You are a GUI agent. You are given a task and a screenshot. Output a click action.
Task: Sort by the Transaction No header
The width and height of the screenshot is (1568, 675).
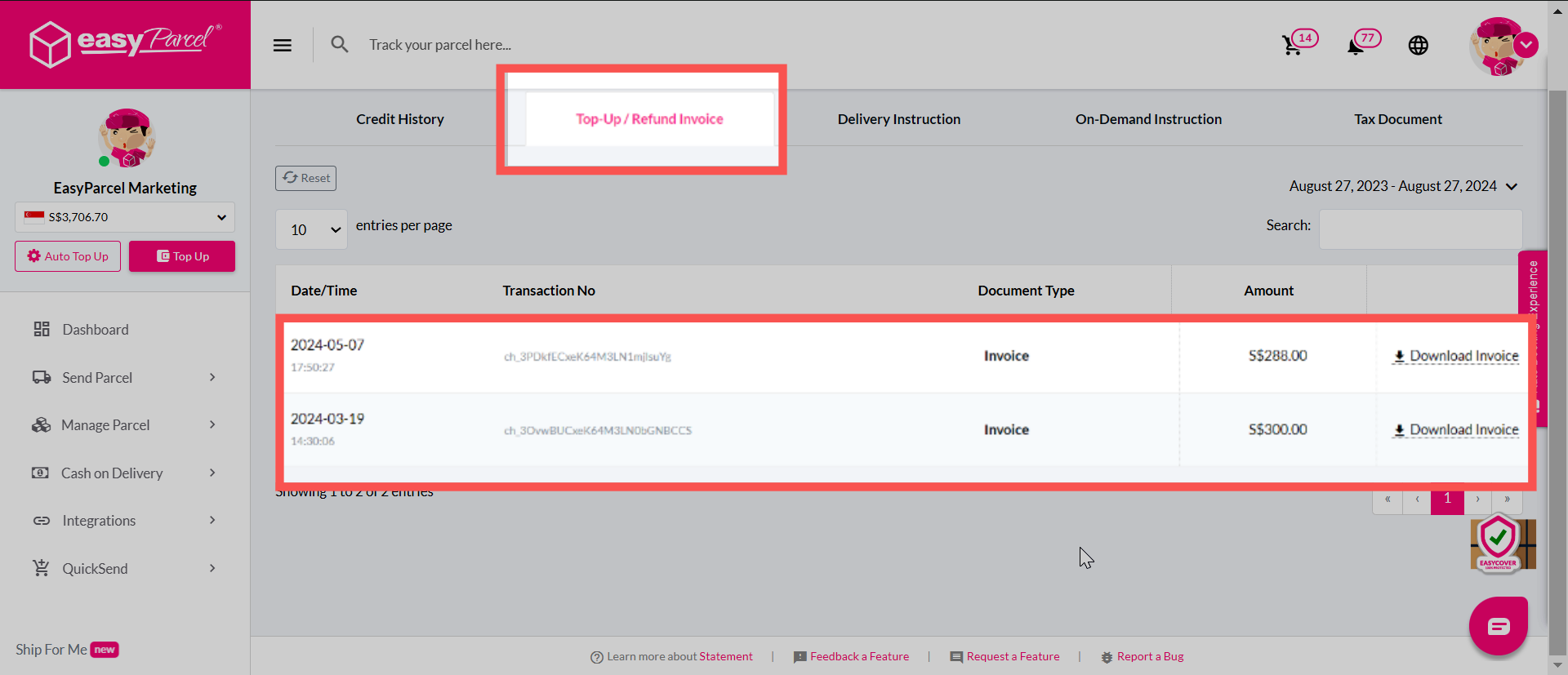point(549,291)
